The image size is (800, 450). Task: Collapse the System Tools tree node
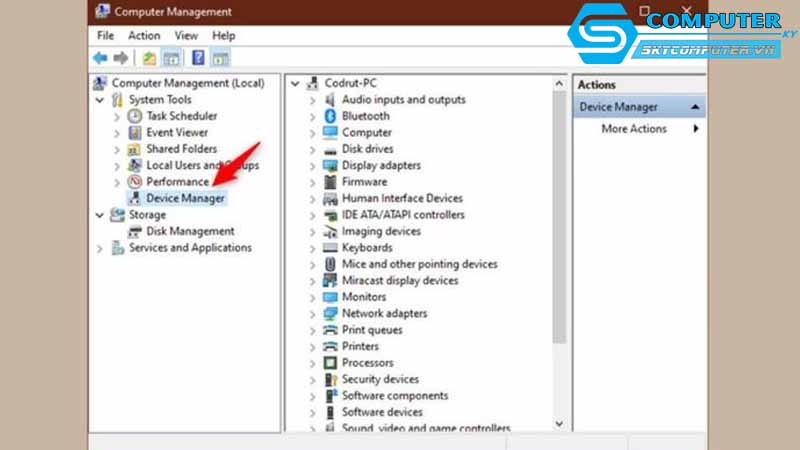(x=99, y=100)
